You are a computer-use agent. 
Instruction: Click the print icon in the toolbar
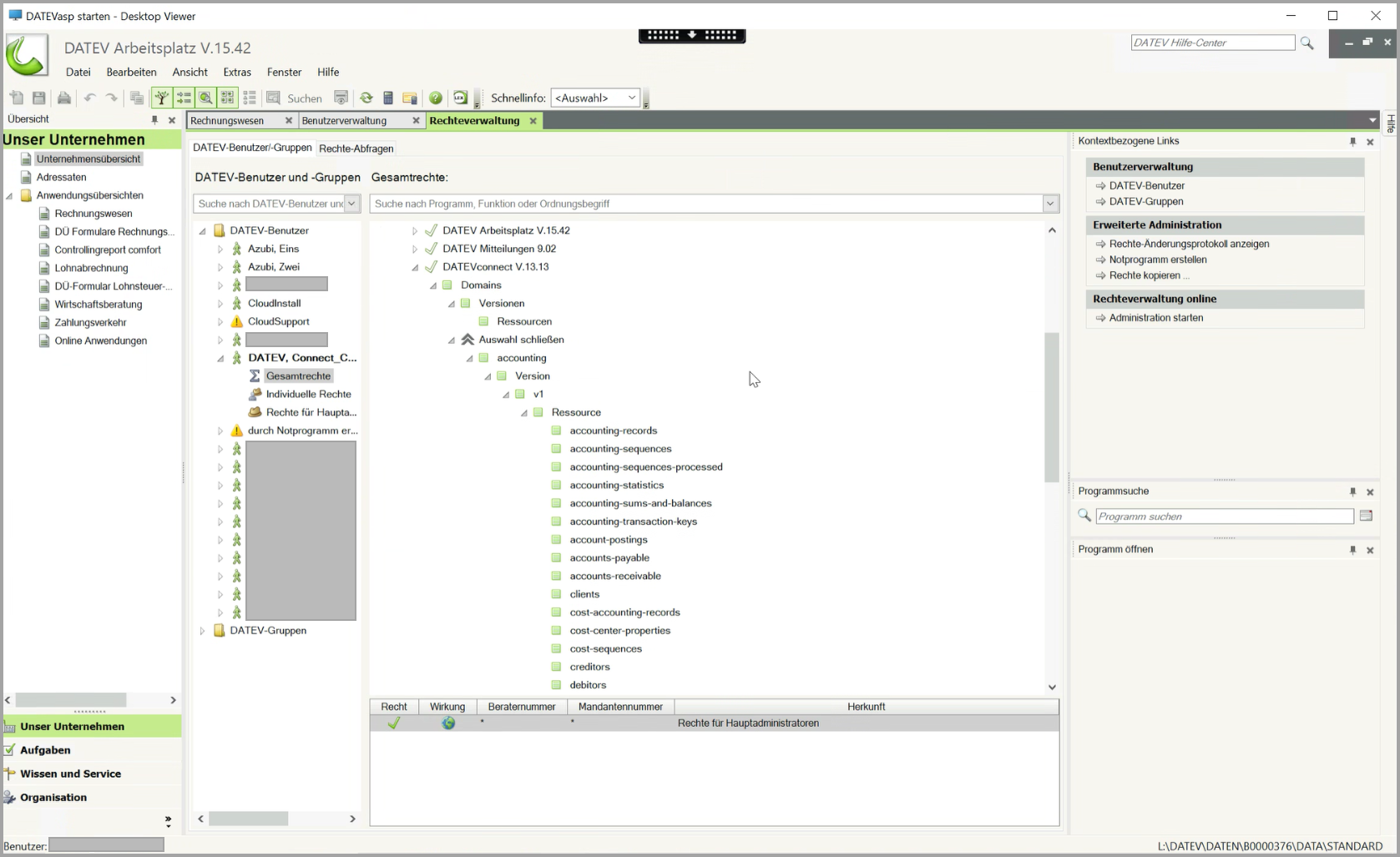coord(63,98)
